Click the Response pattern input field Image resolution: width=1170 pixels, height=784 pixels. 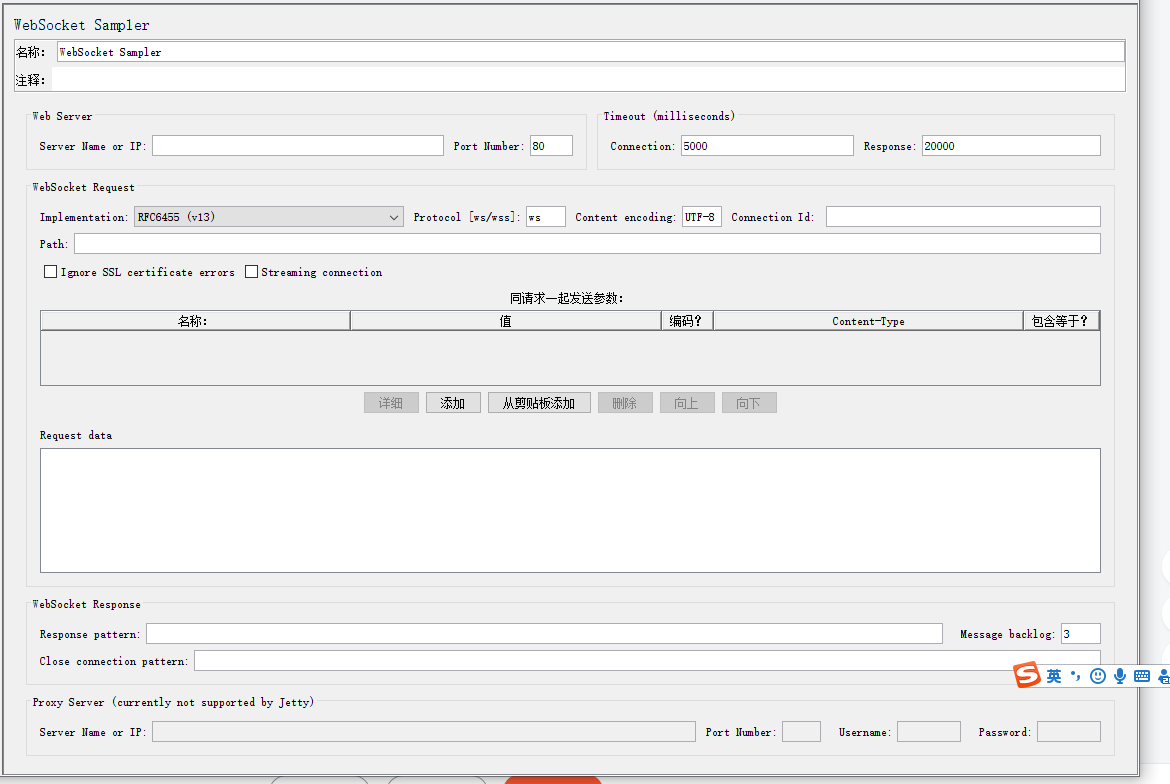point(544,633)
